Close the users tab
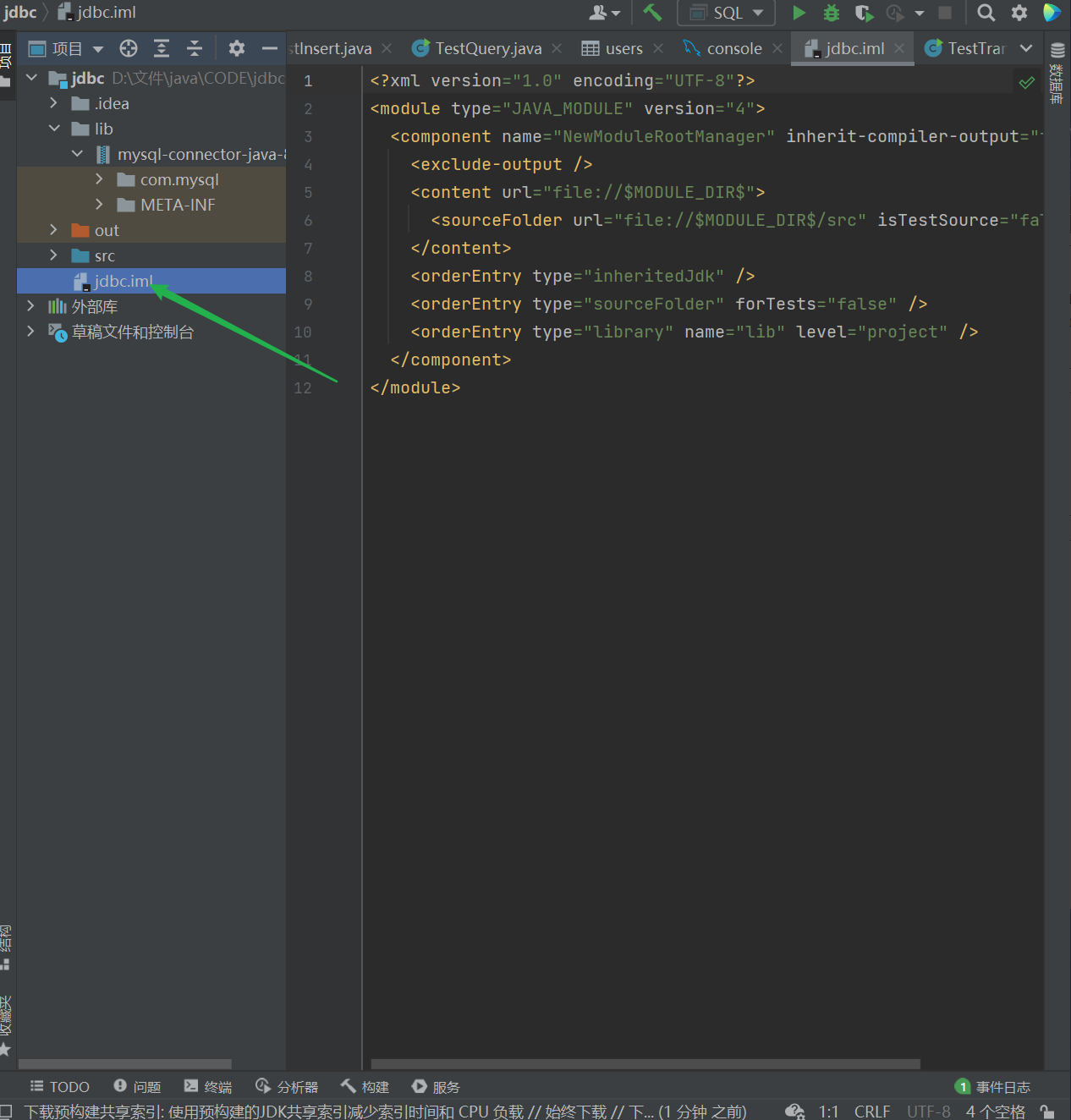This screenshot has height=1120, width=1071. [x=658, y=48]
